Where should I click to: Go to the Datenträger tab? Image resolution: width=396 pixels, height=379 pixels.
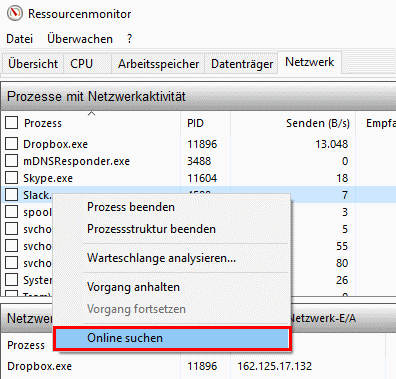click(x=242, y=63)
